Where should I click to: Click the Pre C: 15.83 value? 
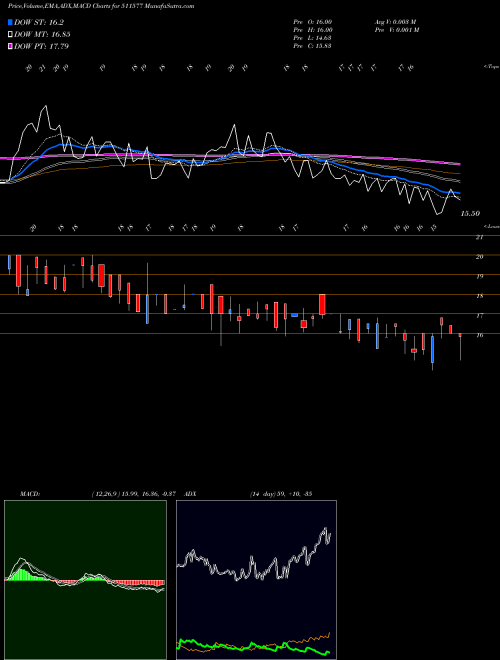tap(312, 46)
